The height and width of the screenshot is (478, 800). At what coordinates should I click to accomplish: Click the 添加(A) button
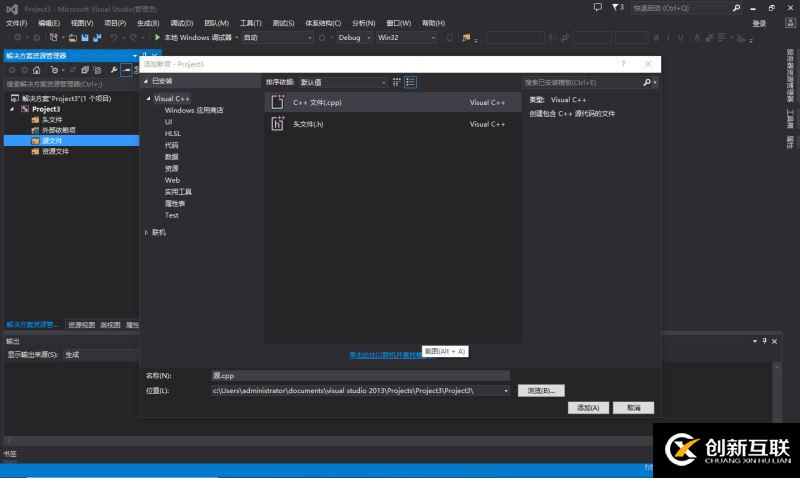tap(588, 408)
